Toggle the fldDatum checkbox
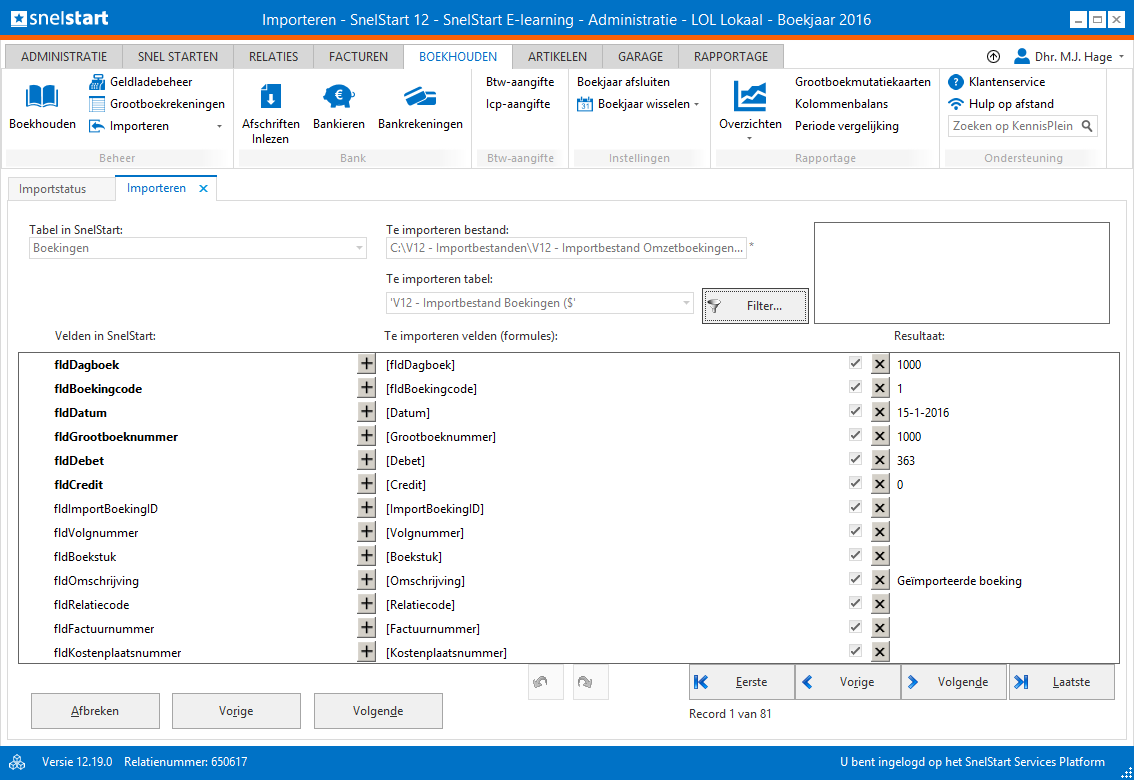The image size is (1134, 780). pyautogui.click(x=855, y=411)
